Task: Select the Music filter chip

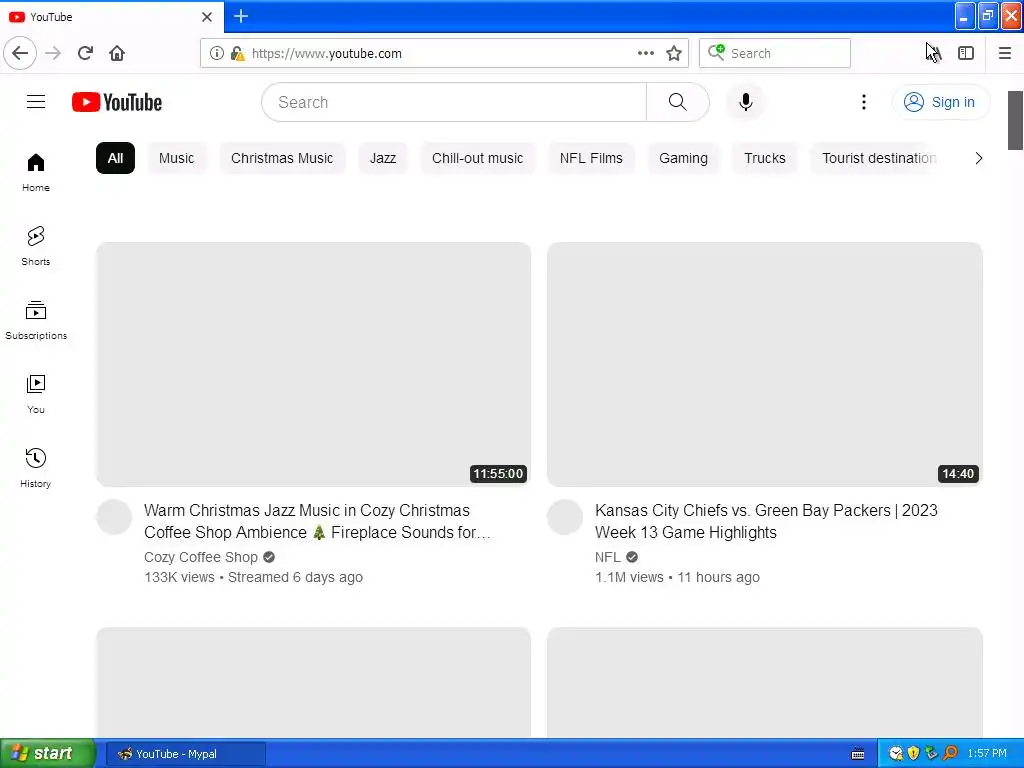Action: point(176,158)
